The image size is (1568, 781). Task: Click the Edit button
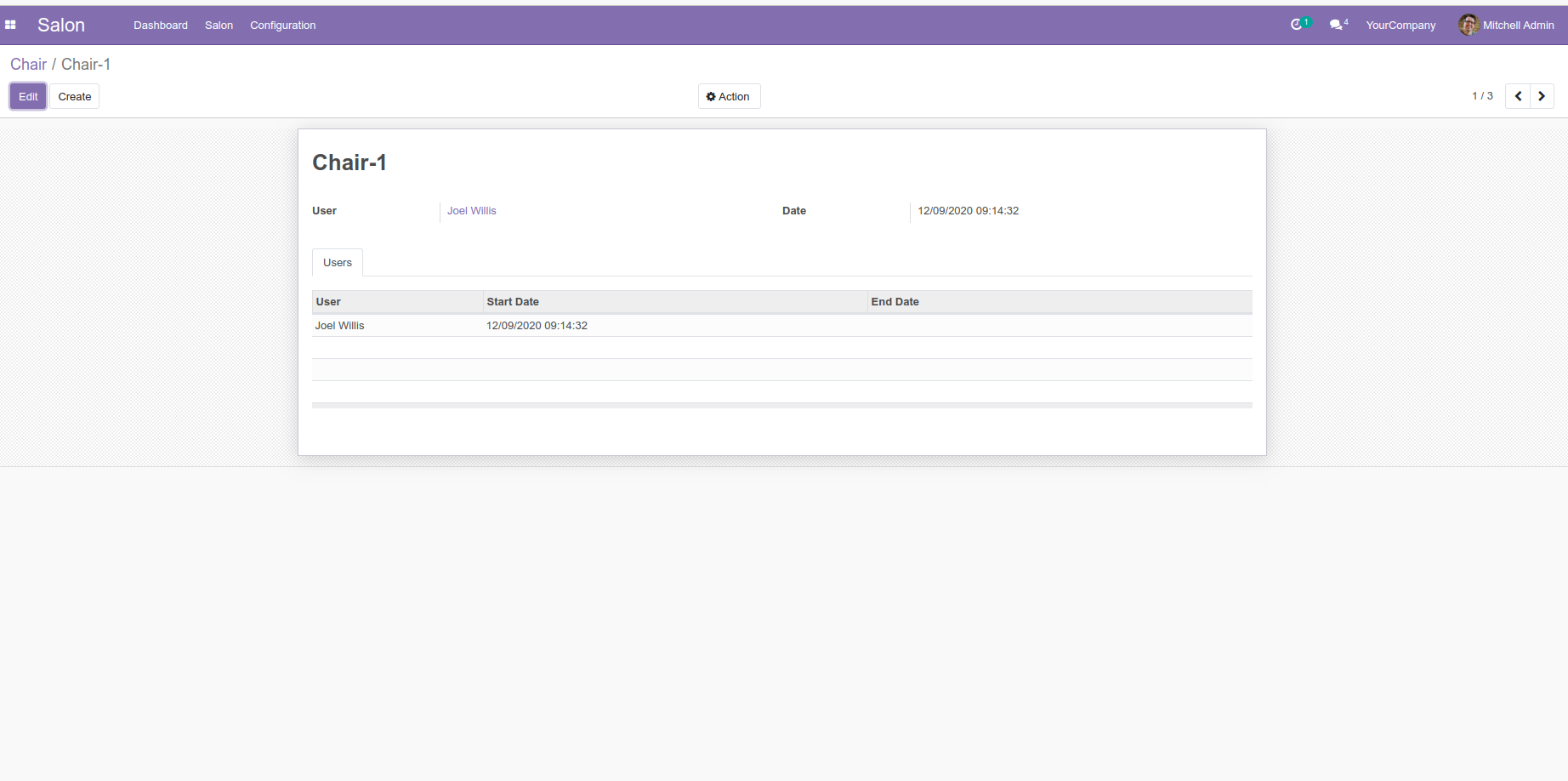[28, 96]
